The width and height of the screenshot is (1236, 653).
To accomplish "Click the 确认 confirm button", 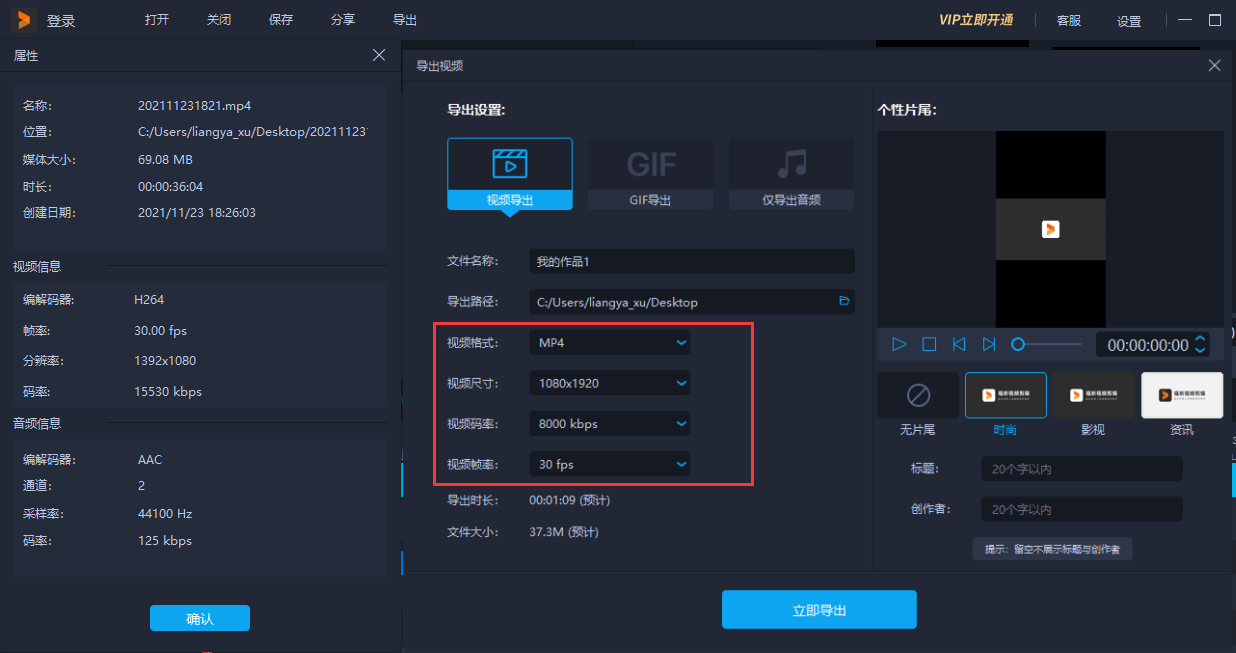I will pyautogui.click(x=199, y=618).
